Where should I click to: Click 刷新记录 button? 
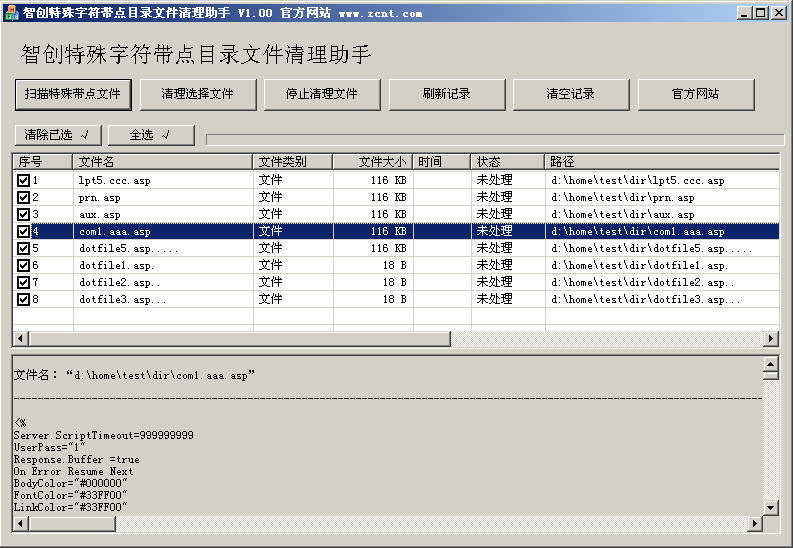447,94
